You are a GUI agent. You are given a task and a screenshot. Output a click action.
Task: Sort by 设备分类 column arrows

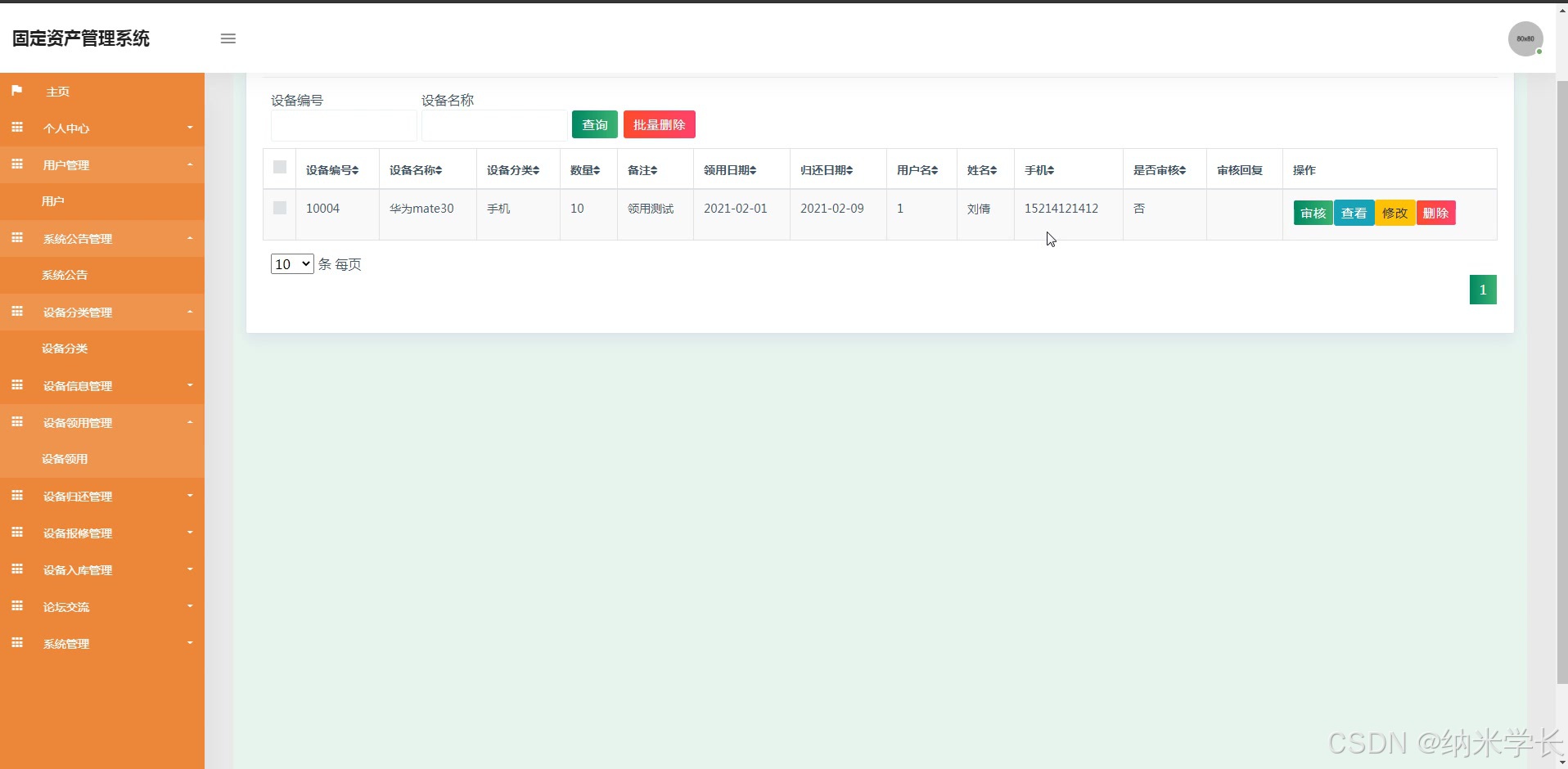(x=536, y=170)
